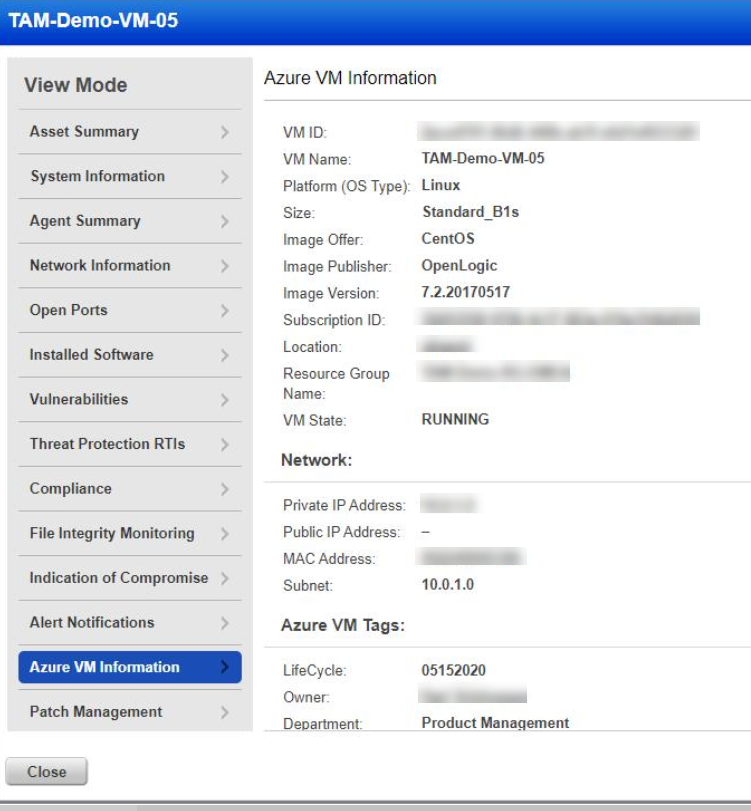
Task: Open the Network Information view
Action: tap(130, 265)
